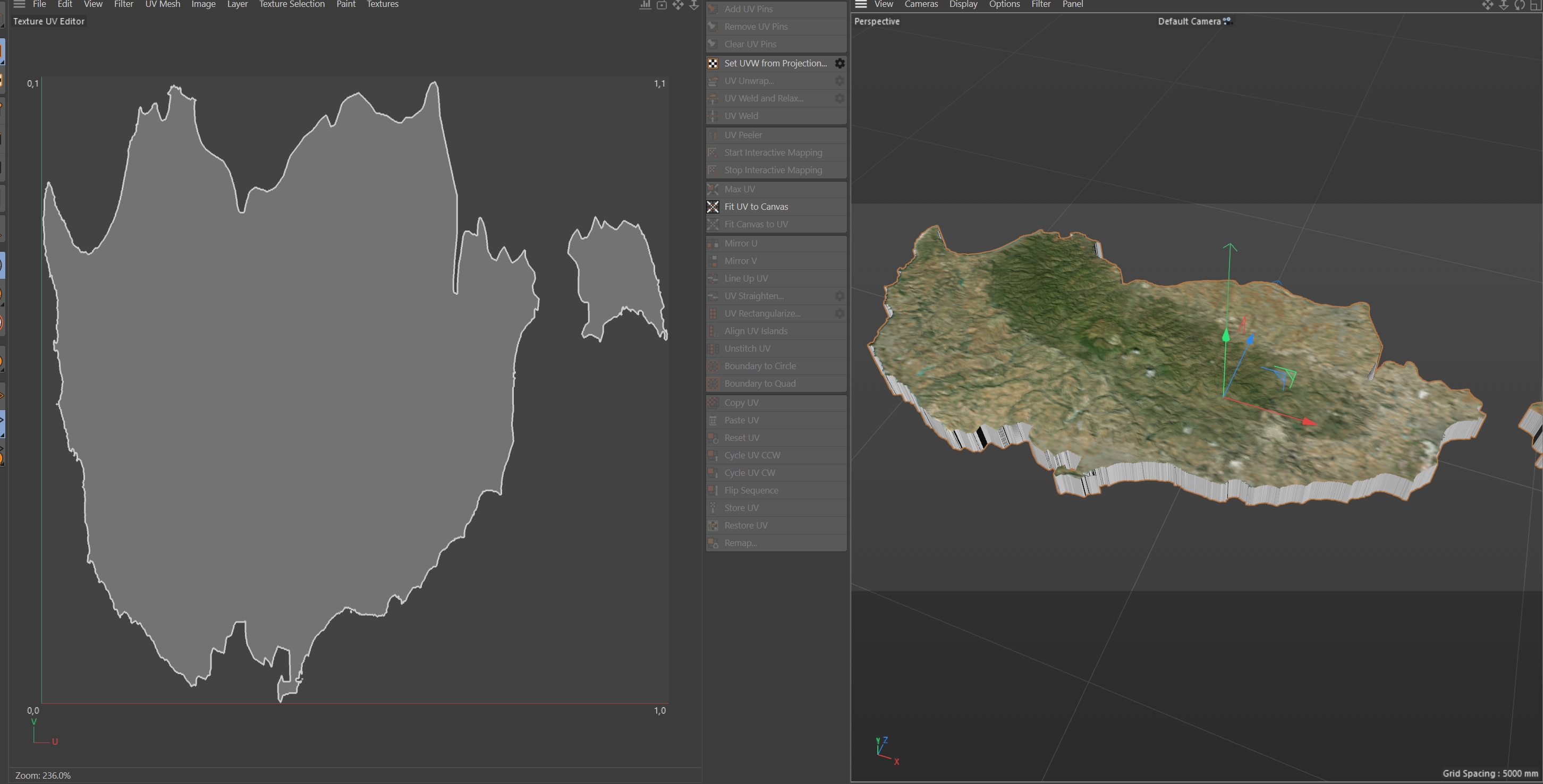
Task: Toggle the viewport single/four view layout icon
Action: coord(1535,5)
